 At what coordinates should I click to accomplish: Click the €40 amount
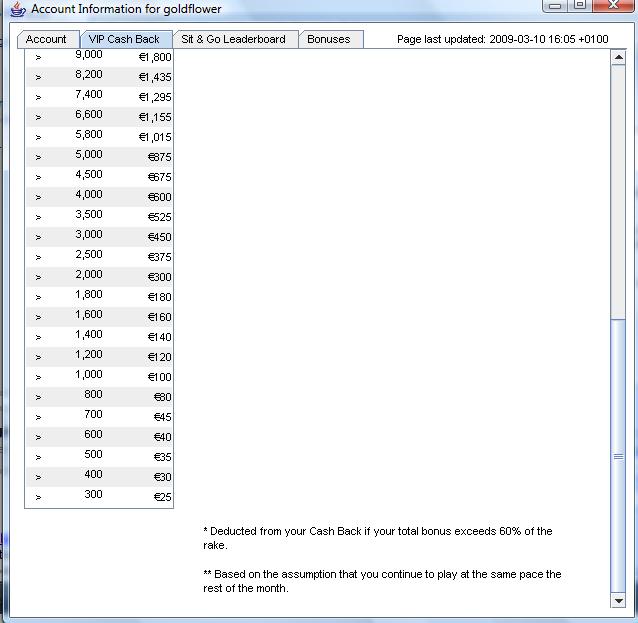point(162,437)
